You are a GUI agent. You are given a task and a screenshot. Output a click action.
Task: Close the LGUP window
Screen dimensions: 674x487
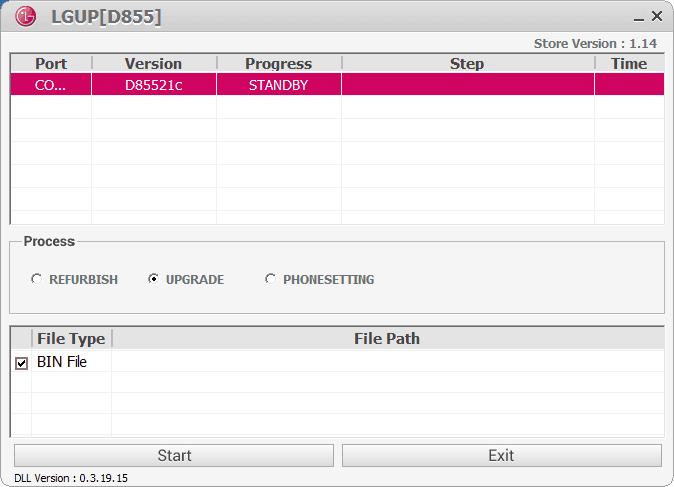click(657, 16)
